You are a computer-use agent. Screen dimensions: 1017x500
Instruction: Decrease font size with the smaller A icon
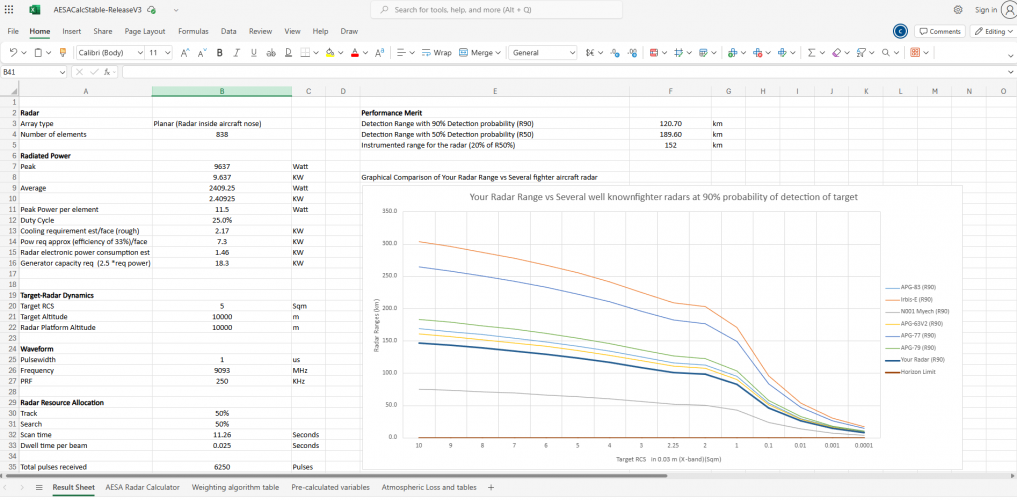tap(202, 53)
